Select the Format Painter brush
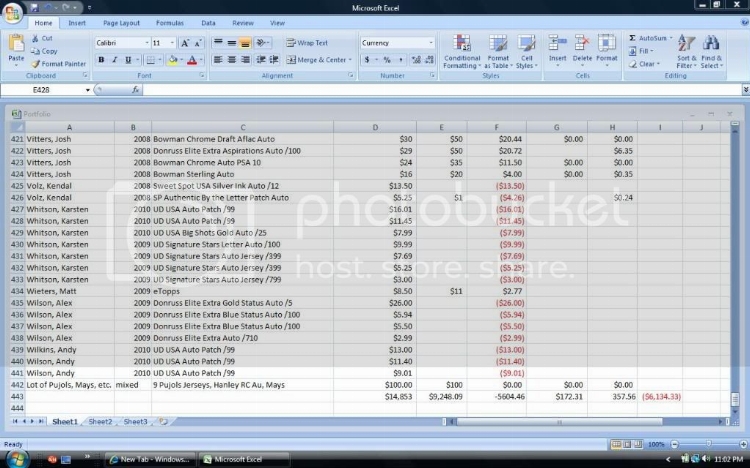The width and height of the screenshot is (750, 468). tap(35, 64)
